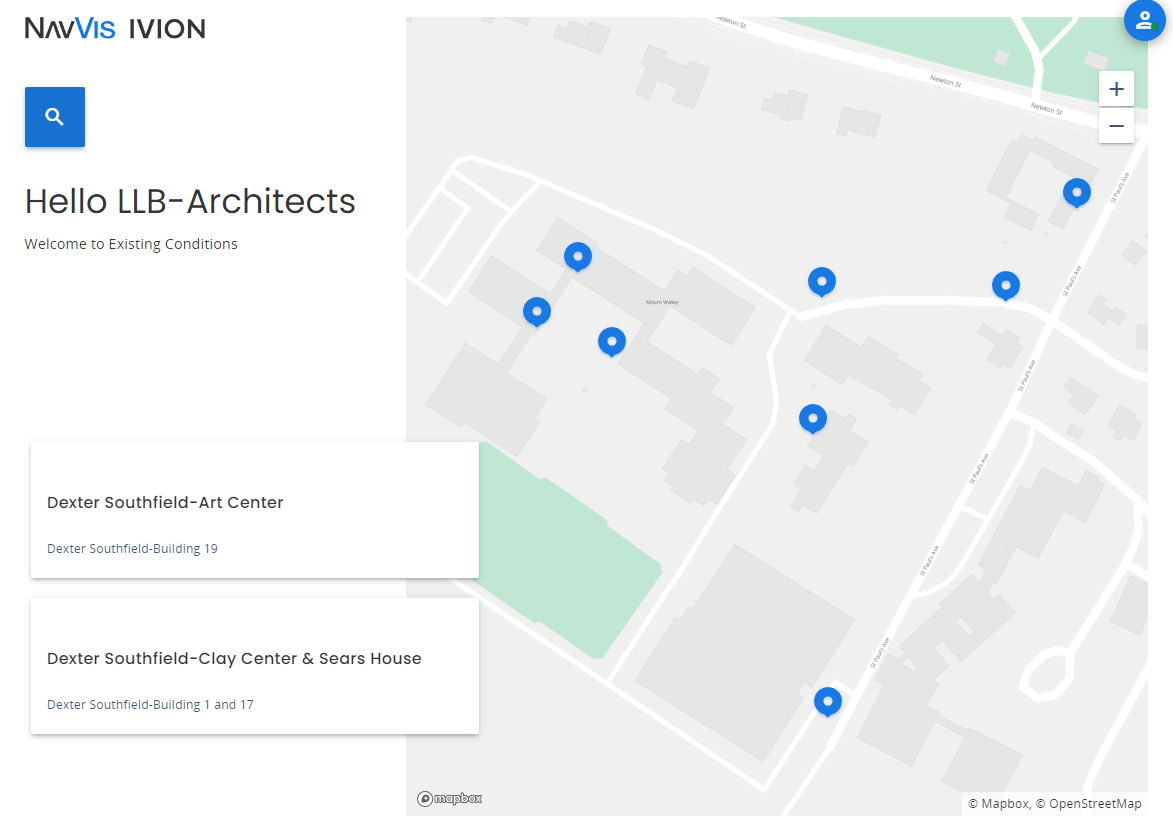
Task: Click the Dexter Southfield-Building 19 label
Action: coord(131,548)
